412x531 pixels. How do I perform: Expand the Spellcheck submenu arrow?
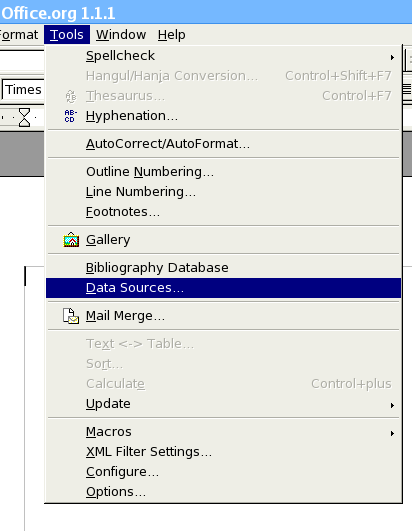point(392,58)
